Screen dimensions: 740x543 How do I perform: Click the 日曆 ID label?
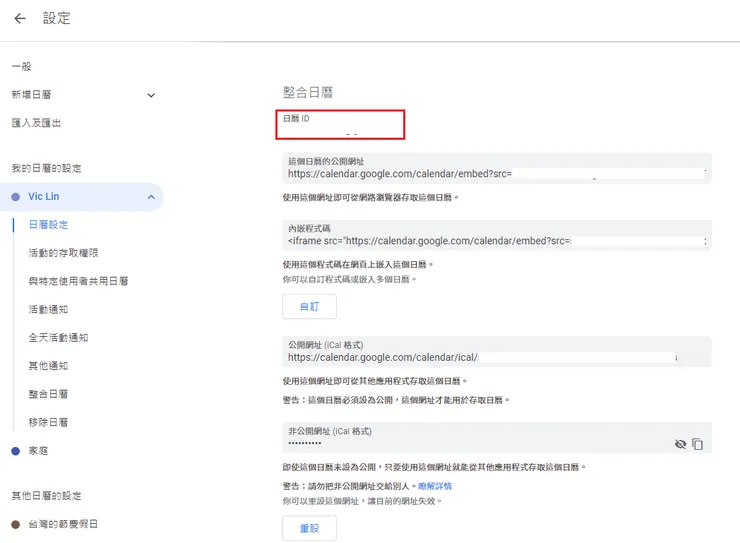point(296,118)
